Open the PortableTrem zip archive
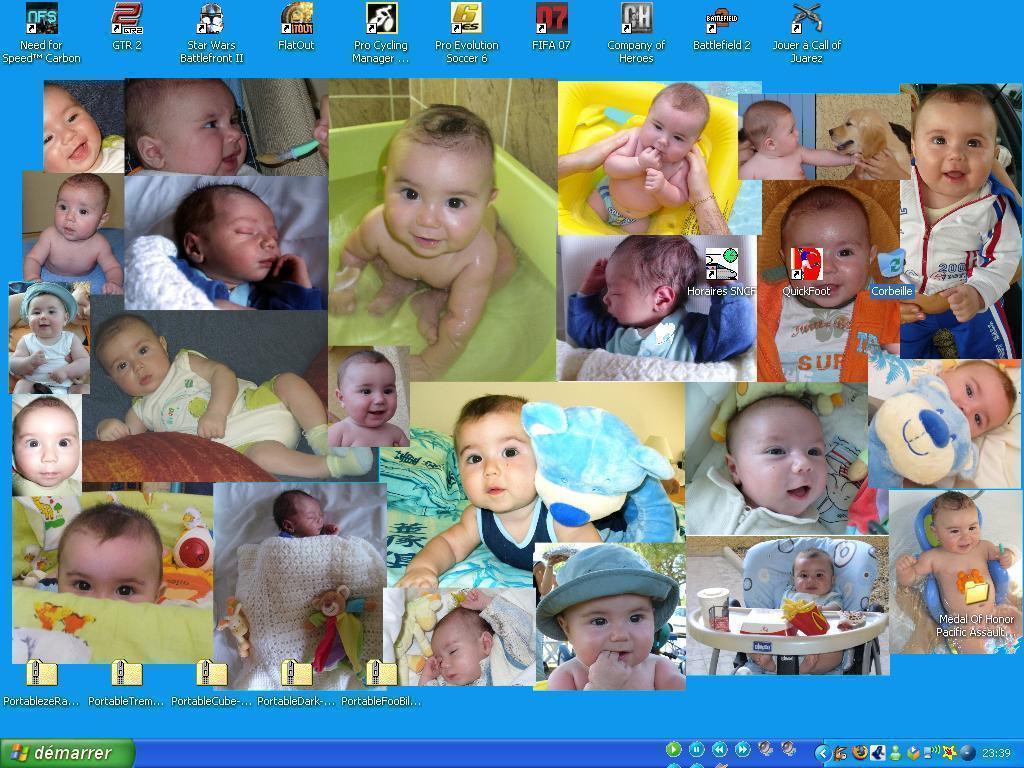The height and width of the screenshot is (768, 1024). click(x=126, y=675)
